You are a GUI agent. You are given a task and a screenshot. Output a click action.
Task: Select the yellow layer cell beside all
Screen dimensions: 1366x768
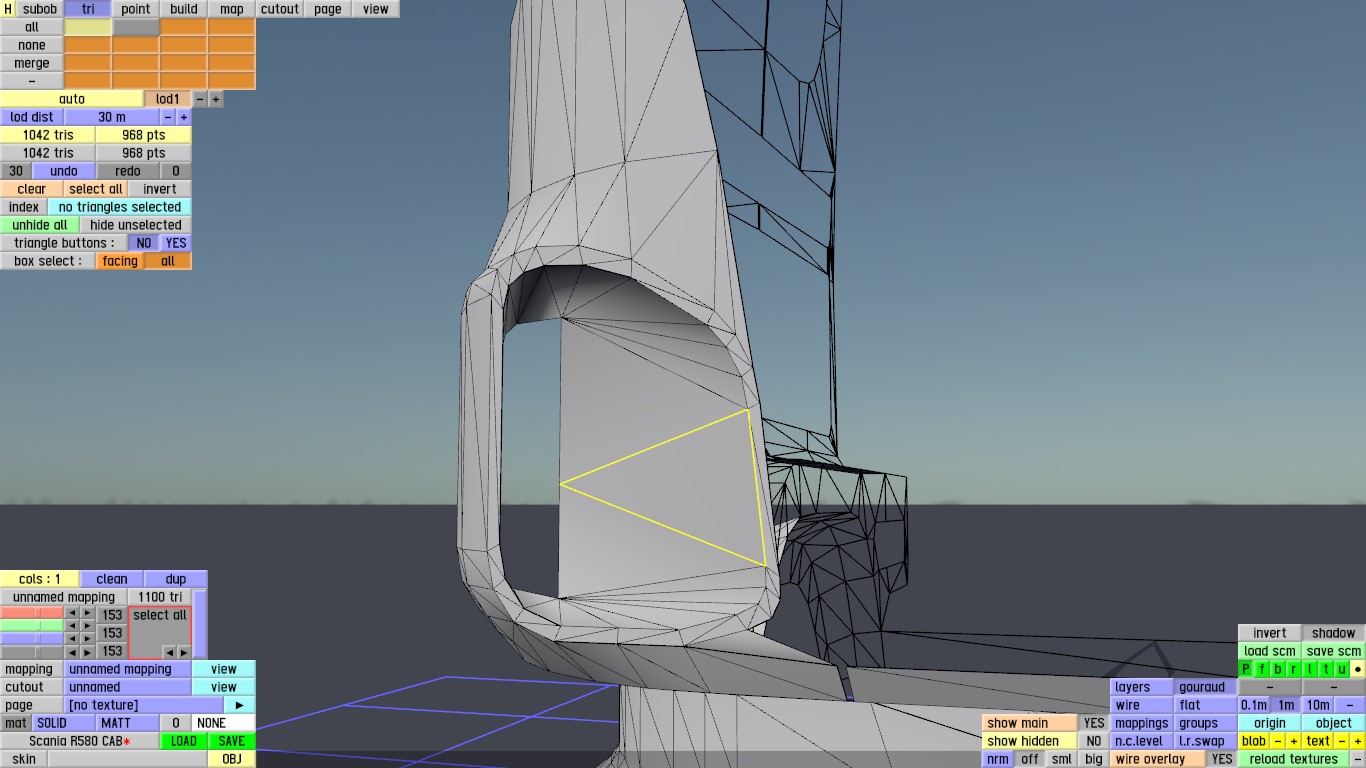(x=88, y=27)
